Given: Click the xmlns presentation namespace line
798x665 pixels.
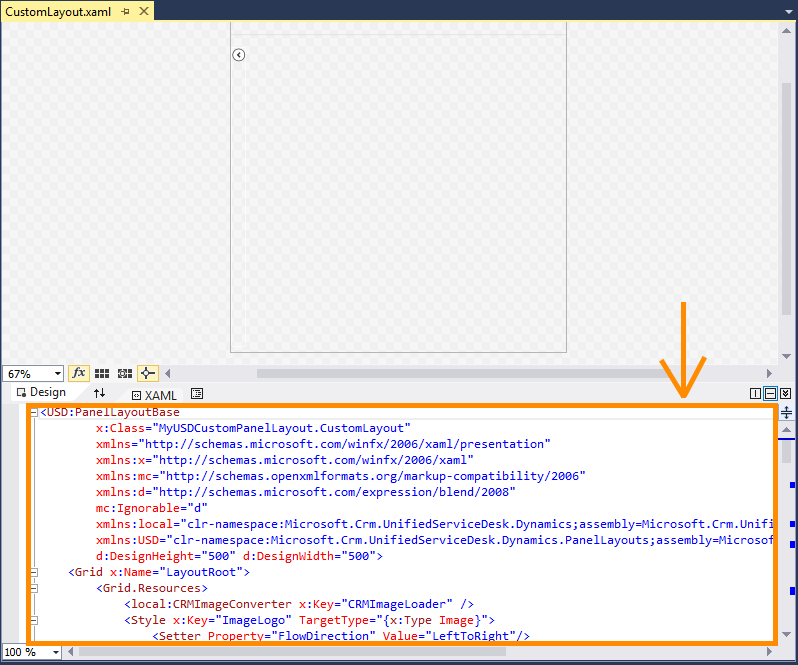Looking at the screenshot, I should click(323, 444).
